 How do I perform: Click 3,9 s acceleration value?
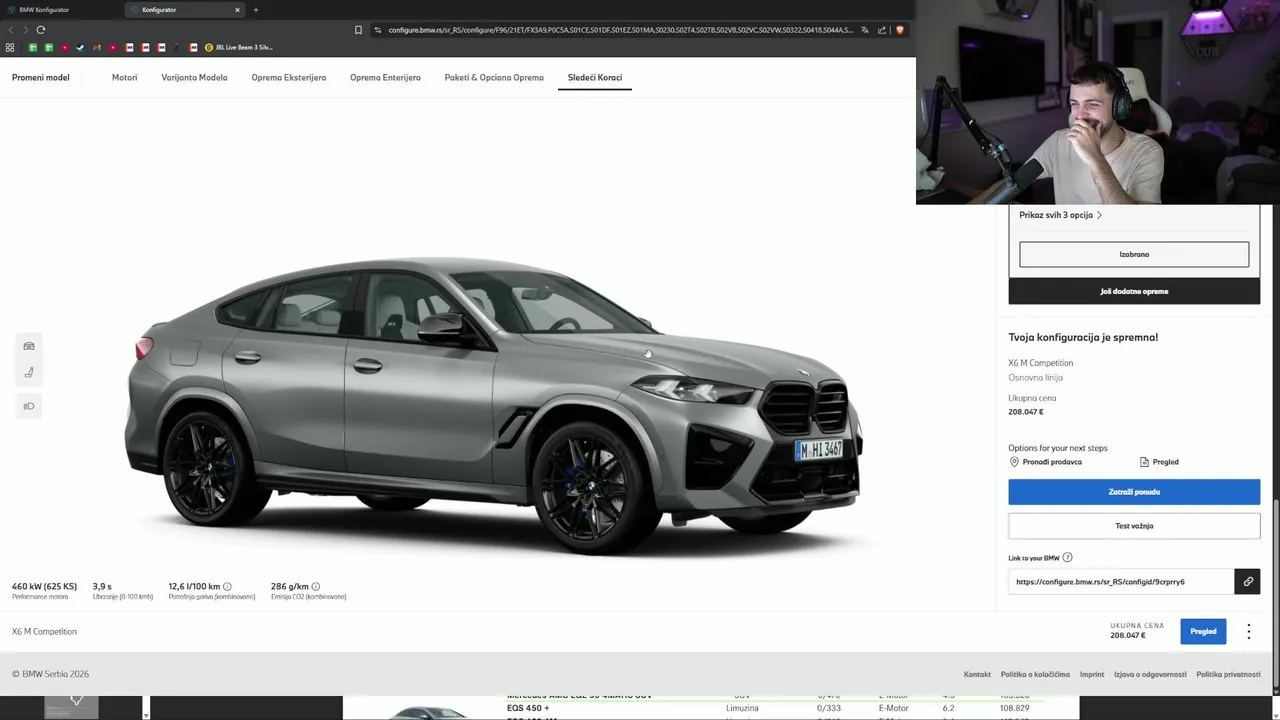(102, 587)
